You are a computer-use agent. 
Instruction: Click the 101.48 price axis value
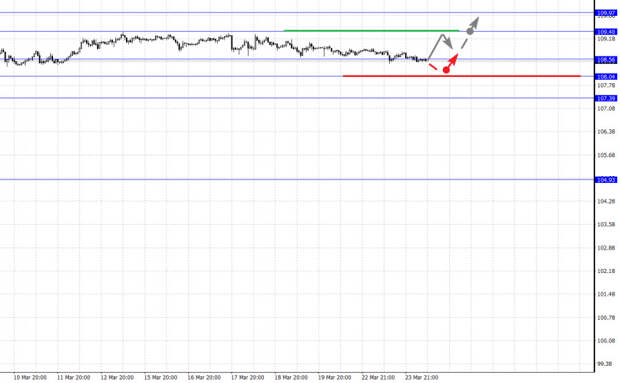606,294
